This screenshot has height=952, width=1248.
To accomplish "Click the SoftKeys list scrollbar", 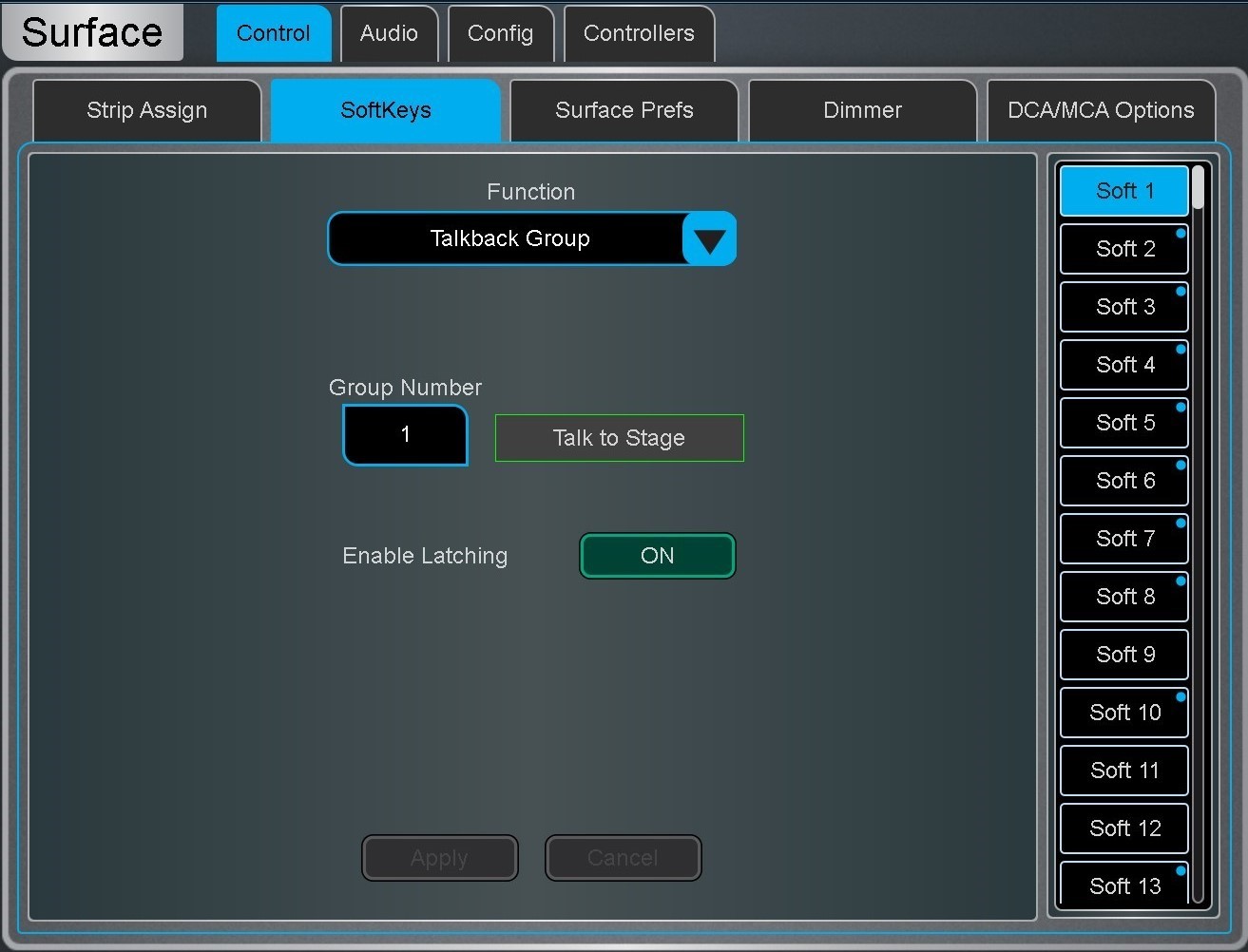I will (1199, 533).
